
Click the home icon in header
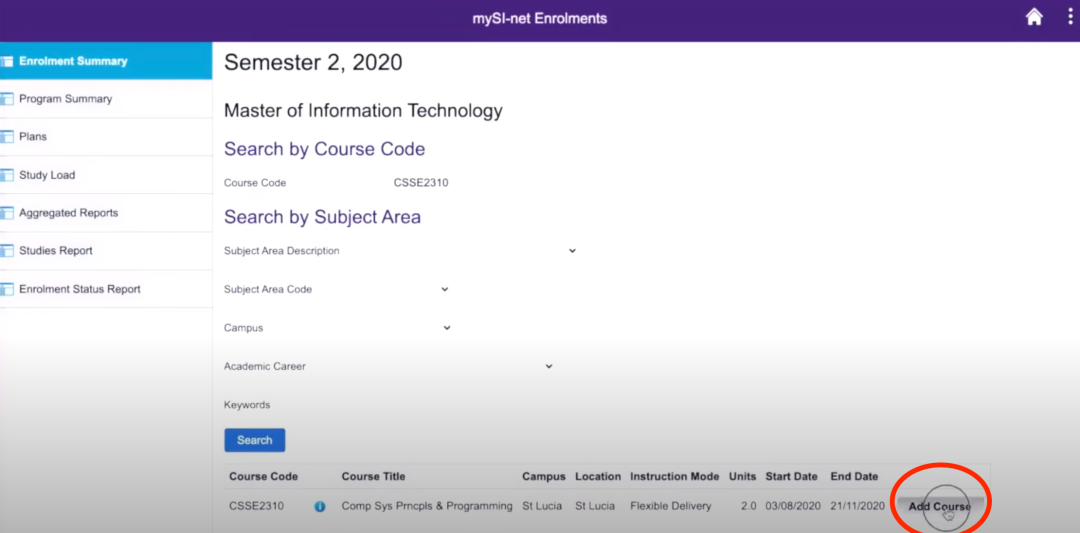pos(1034,18)
